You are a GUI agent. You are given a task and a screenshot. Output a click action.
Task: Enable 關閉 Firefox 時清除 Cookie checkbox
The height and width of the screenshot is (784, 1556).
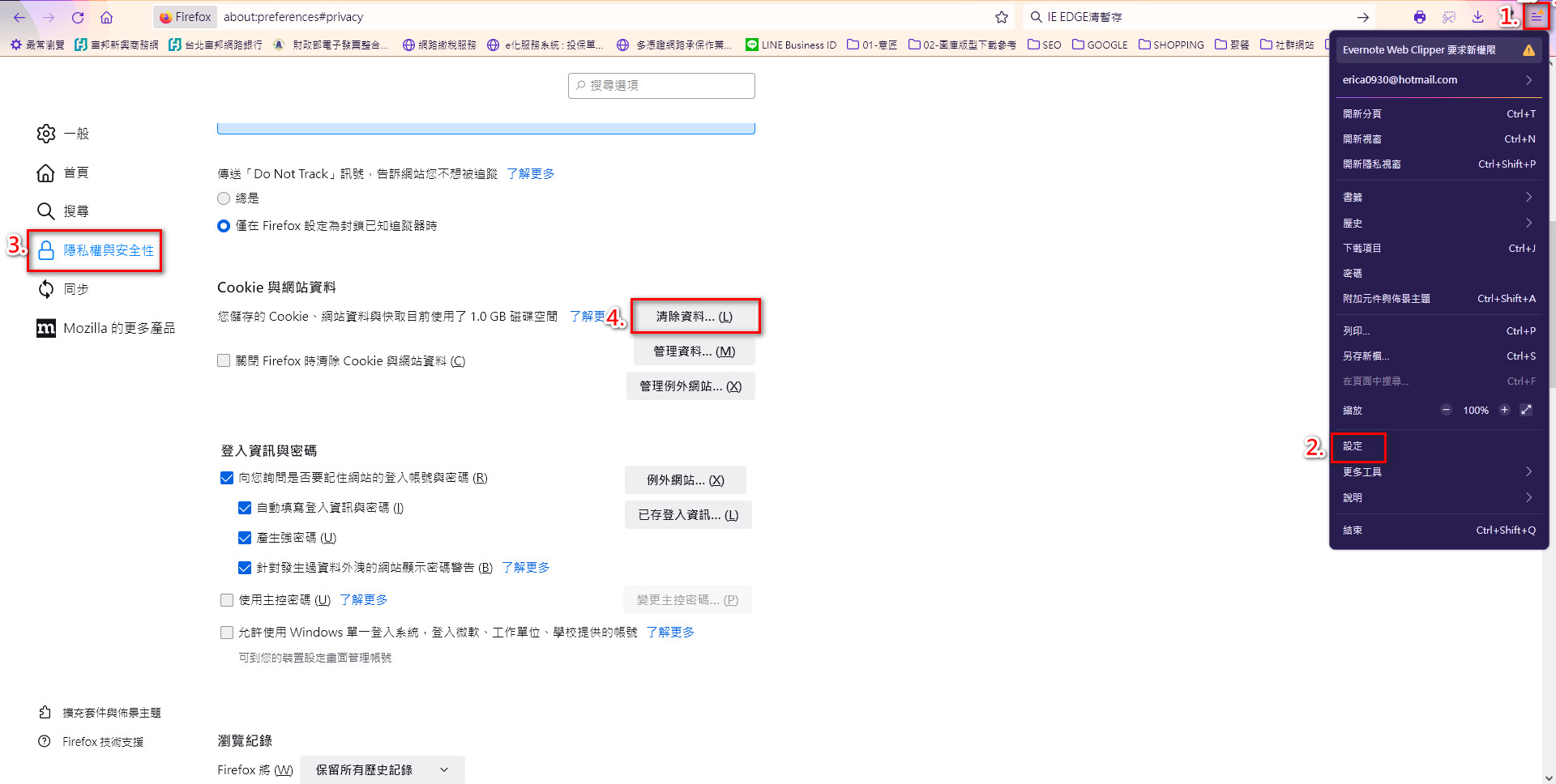coord(224,361)
